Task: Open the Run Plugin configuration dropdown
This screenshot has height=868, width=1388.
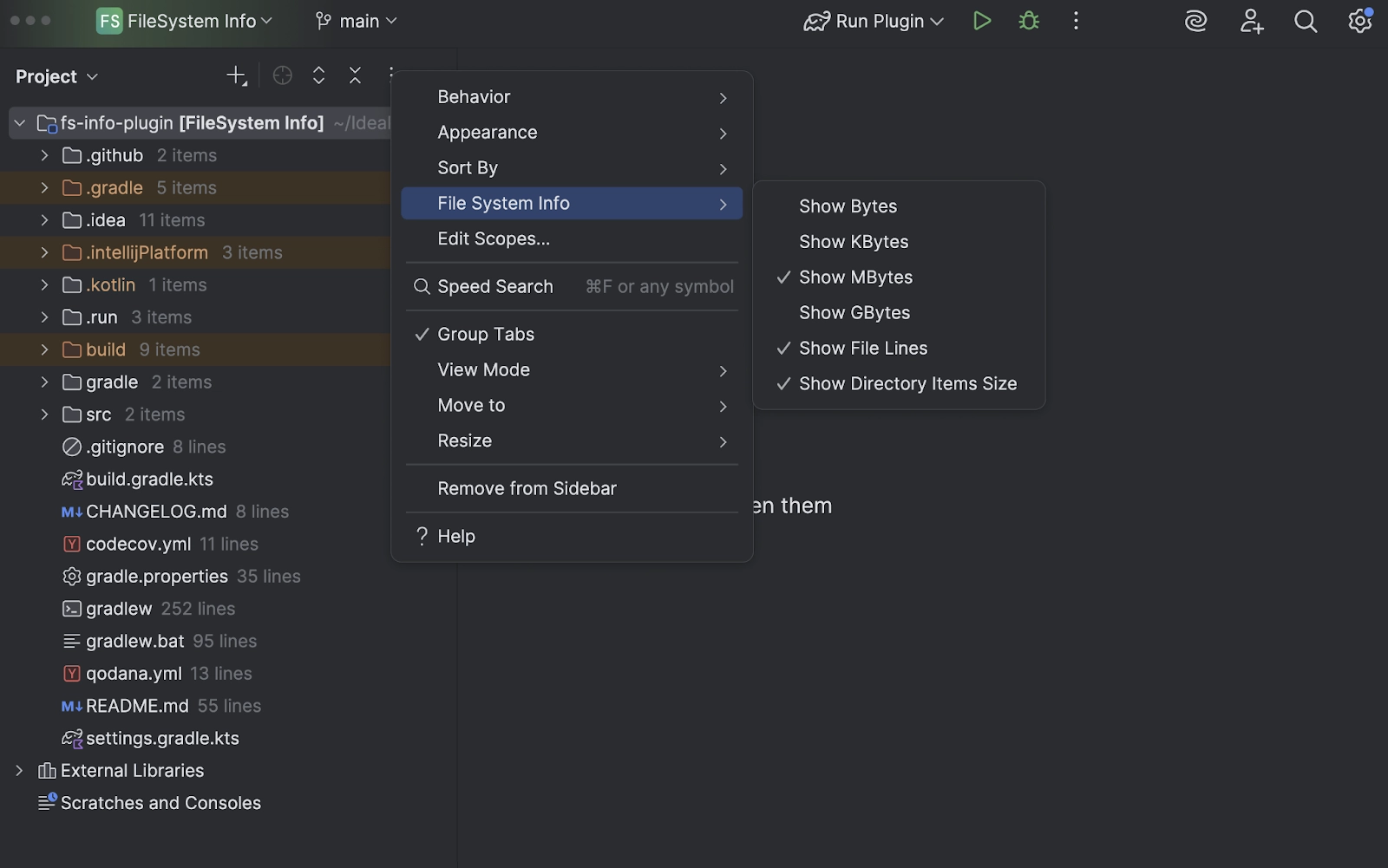Action: [873, 21]
